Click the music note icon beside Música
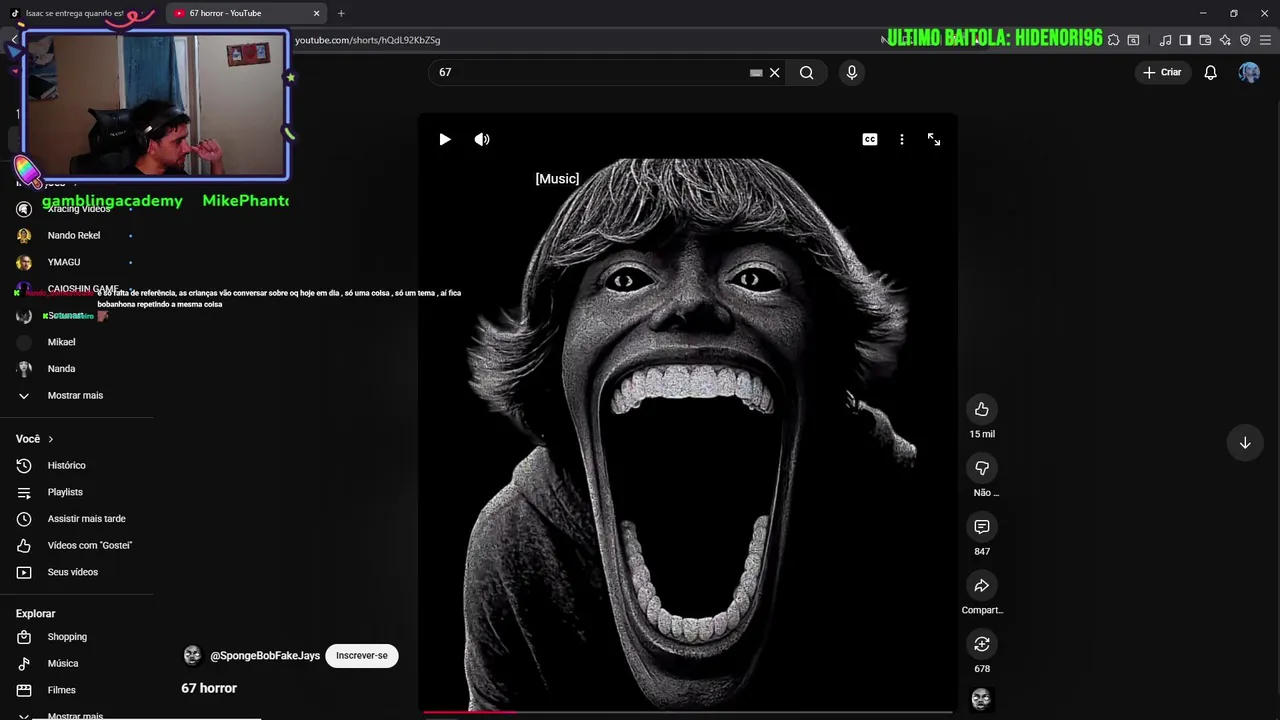Viewport: 1280px width, 720px height. point(24,663)
